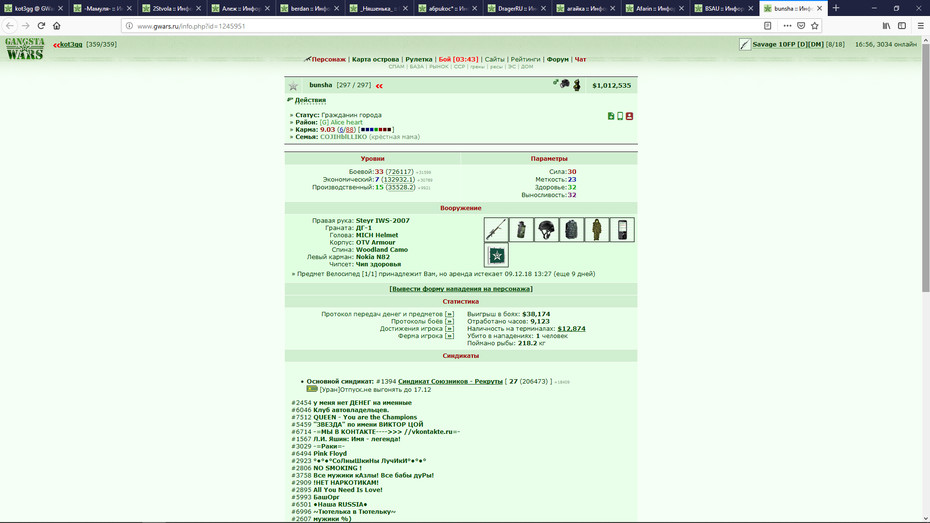Open the ДГ-1 grenade thumbnail
This screenshot has width=930, height=523.
pos(521,229)
